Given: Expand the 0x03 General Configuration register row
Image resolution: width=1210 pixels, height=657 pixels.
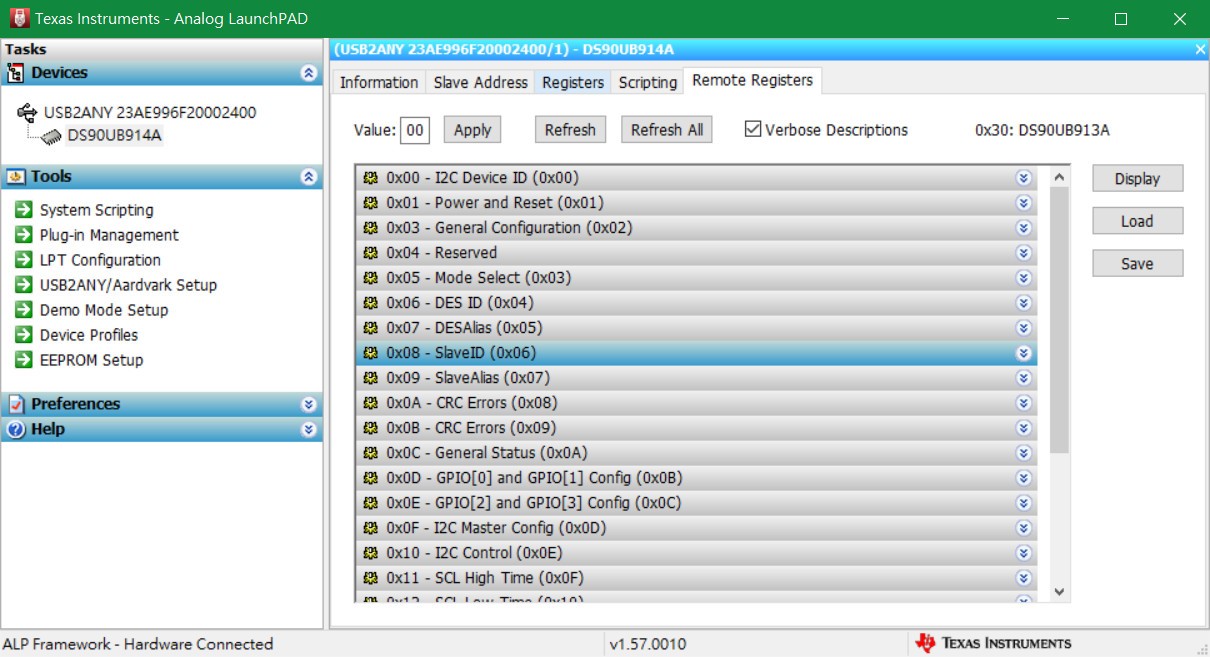Looking at the screenshot, I should [x=1023, y=228].
